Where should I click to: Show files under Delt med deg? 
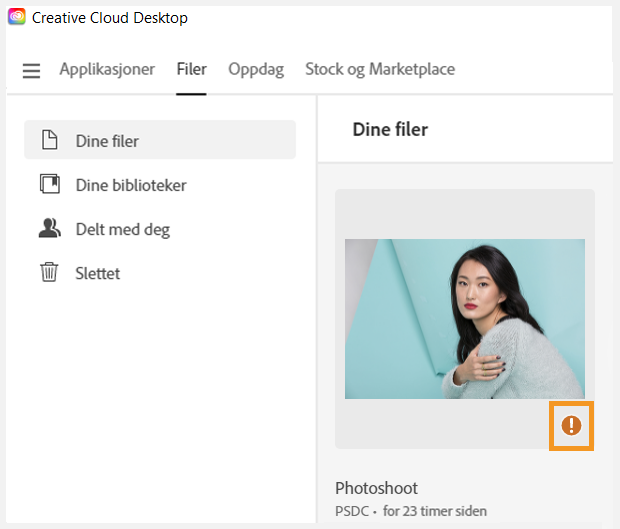pyautogui.click(x=123, y=229)
